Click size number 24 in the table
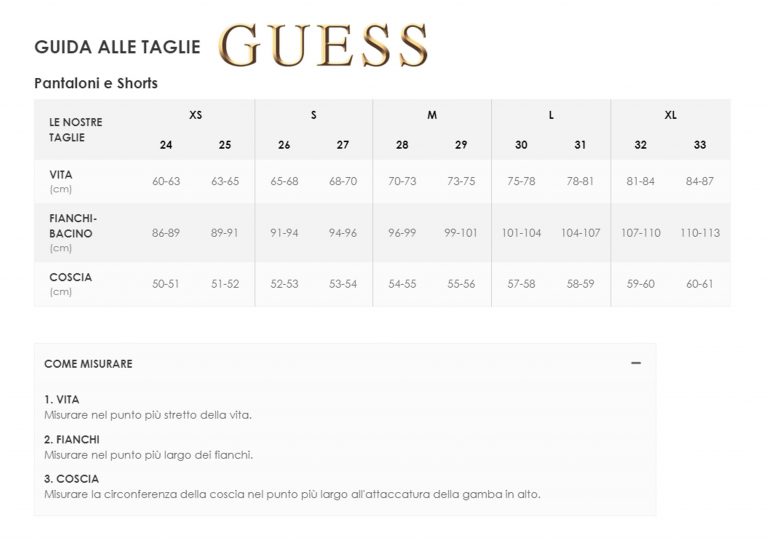The width and height of the screenshot is (768, 540). 166,145
